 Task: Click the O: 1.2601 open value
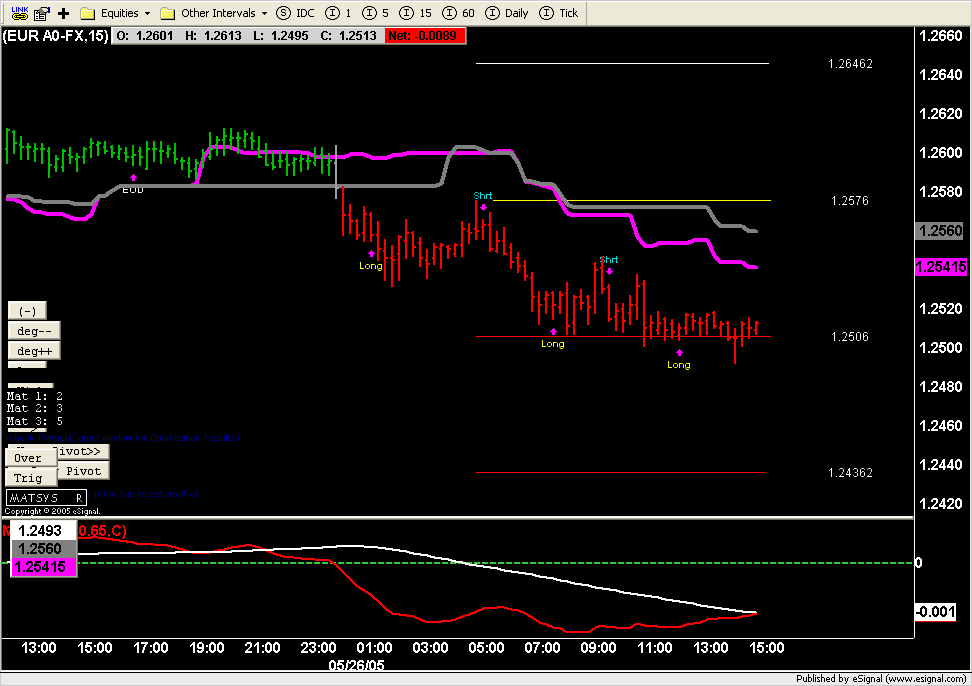145,36
